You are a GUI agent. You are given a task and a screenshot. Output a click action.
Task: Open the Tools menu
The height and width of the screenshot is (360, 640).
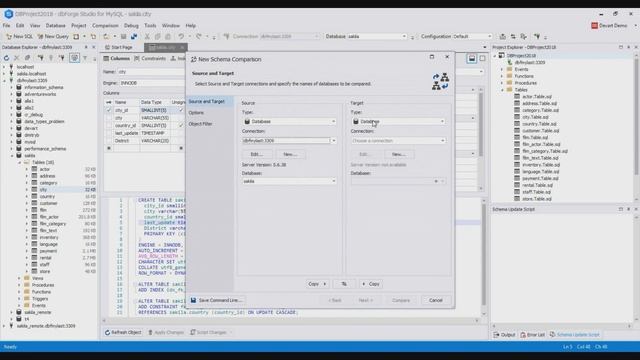(150, 25)
